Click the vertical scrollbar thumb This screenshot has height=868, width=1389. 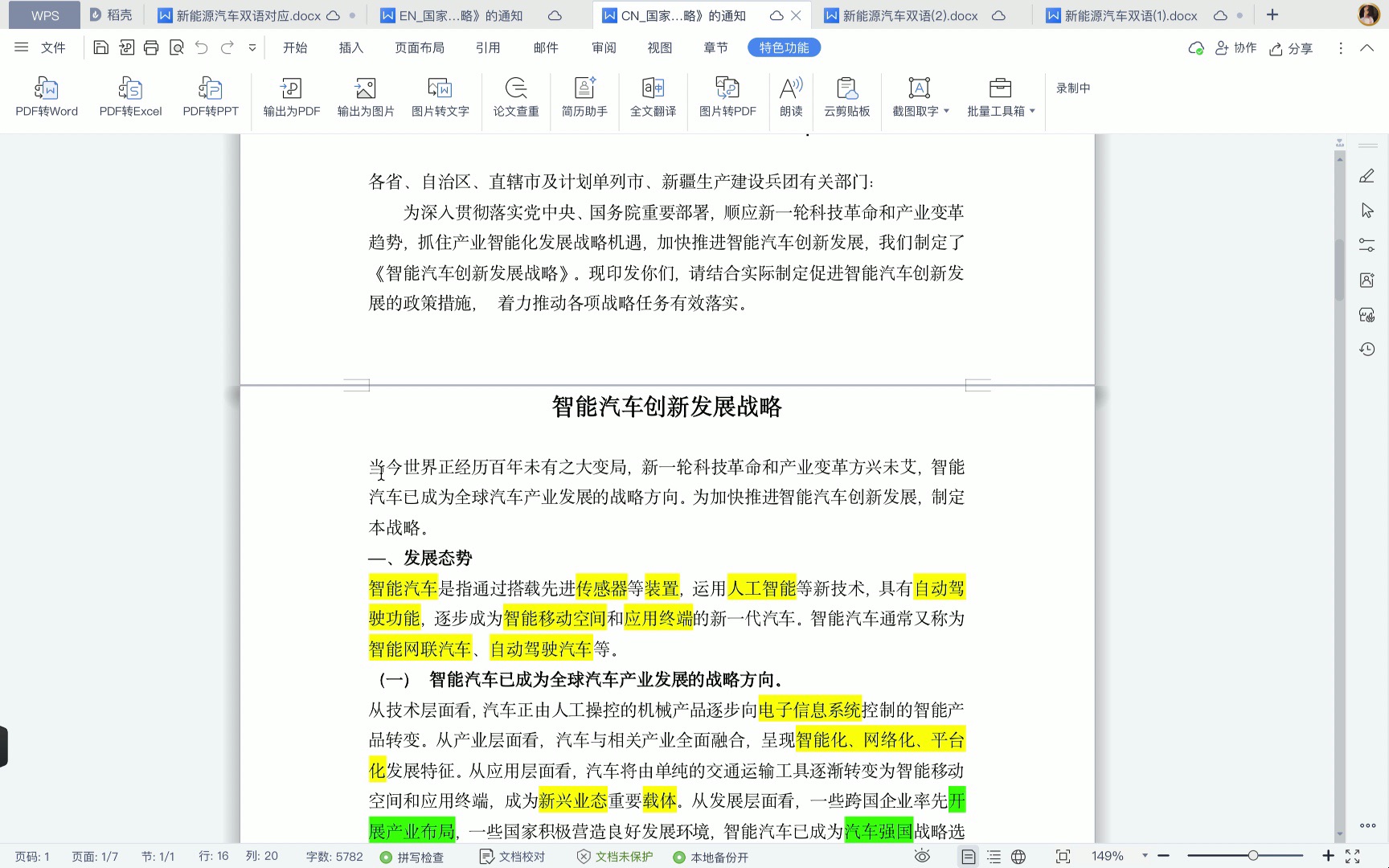[1339, 270]
